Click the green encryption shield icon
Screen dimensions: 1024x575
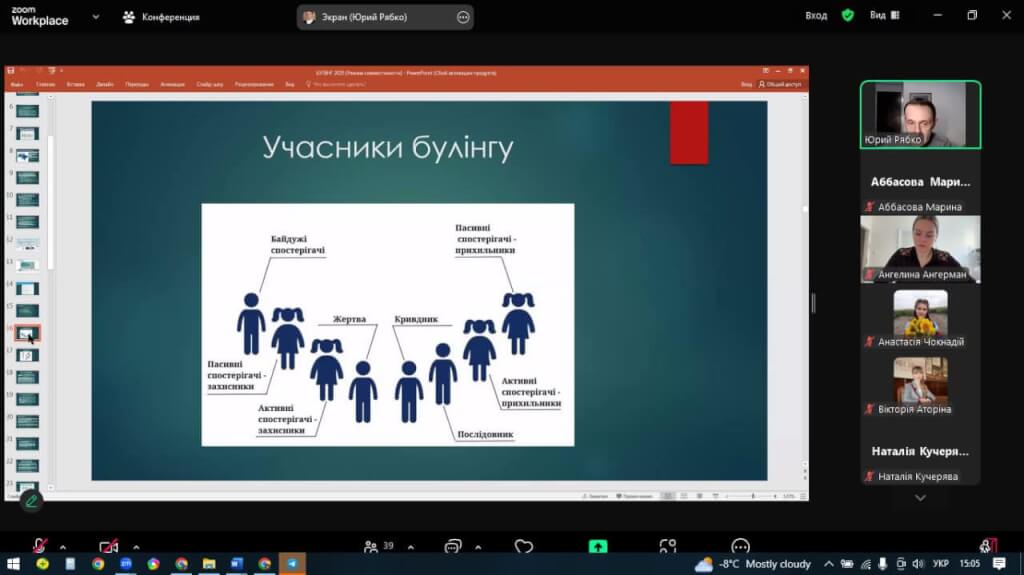848,16
